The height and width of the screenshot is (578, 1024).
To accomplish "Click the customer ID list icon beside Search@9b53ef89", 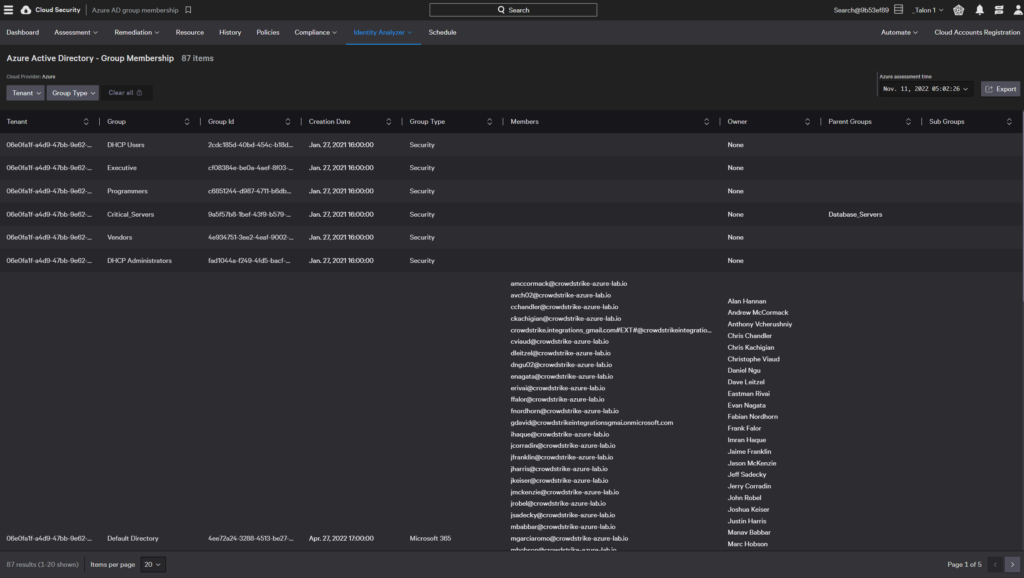I will [x=899, y=10].
